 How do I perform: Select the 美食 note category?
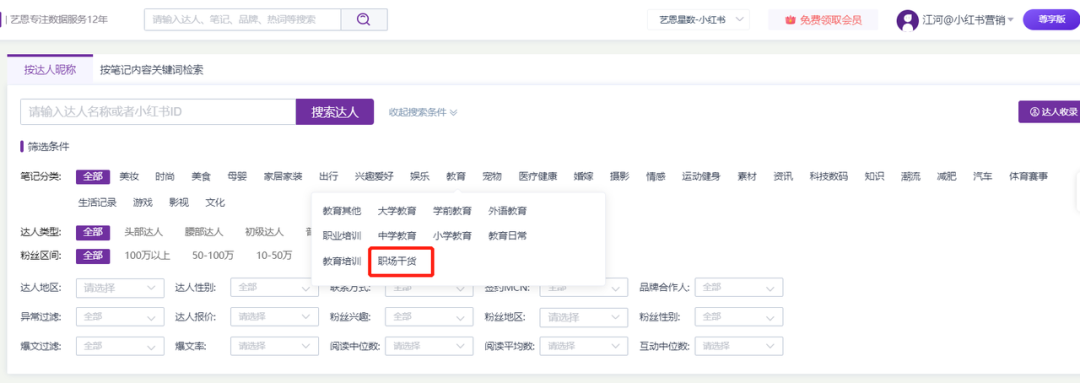point(201,176)
